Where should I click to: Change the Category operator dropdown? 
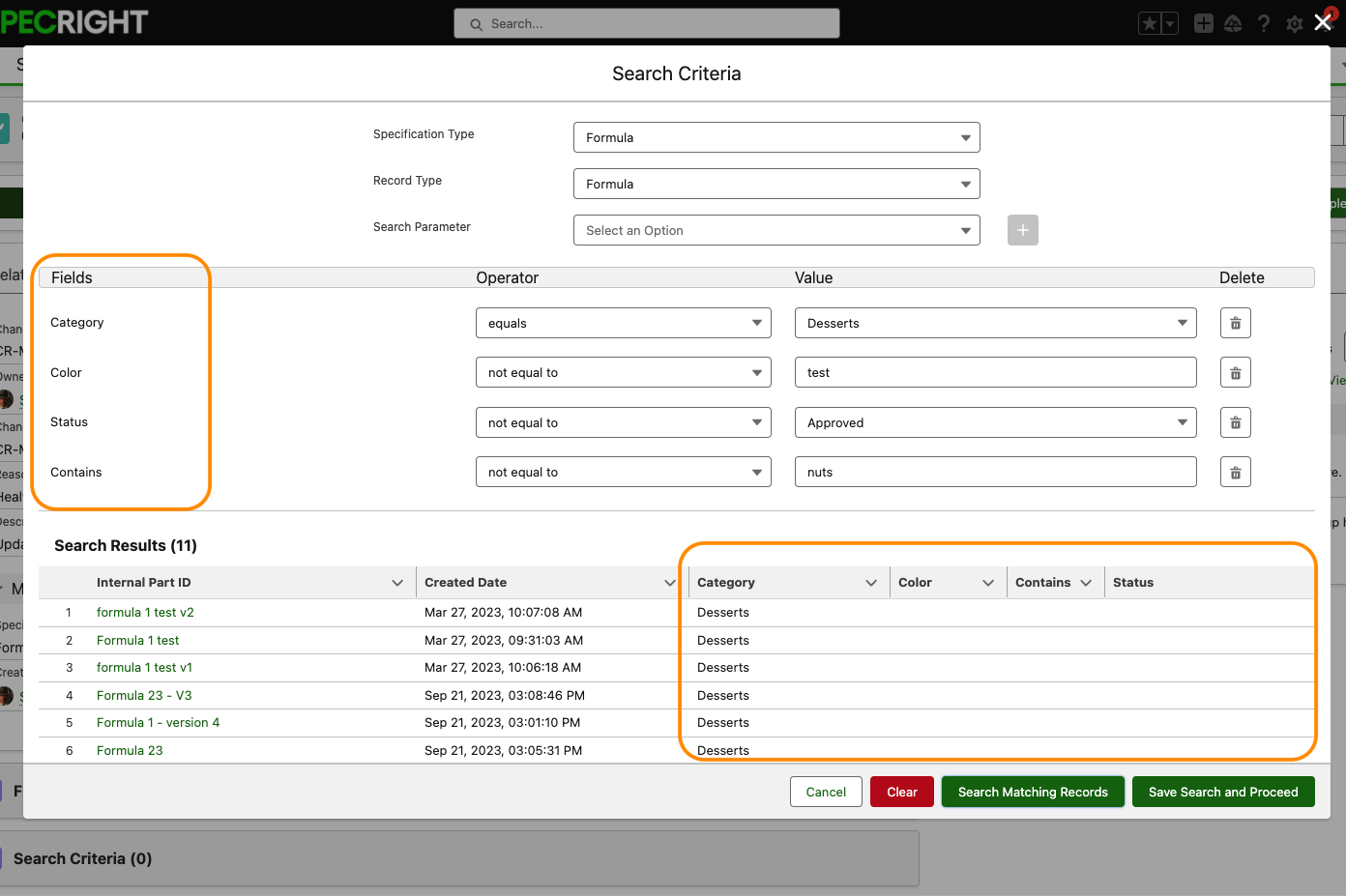623,324
